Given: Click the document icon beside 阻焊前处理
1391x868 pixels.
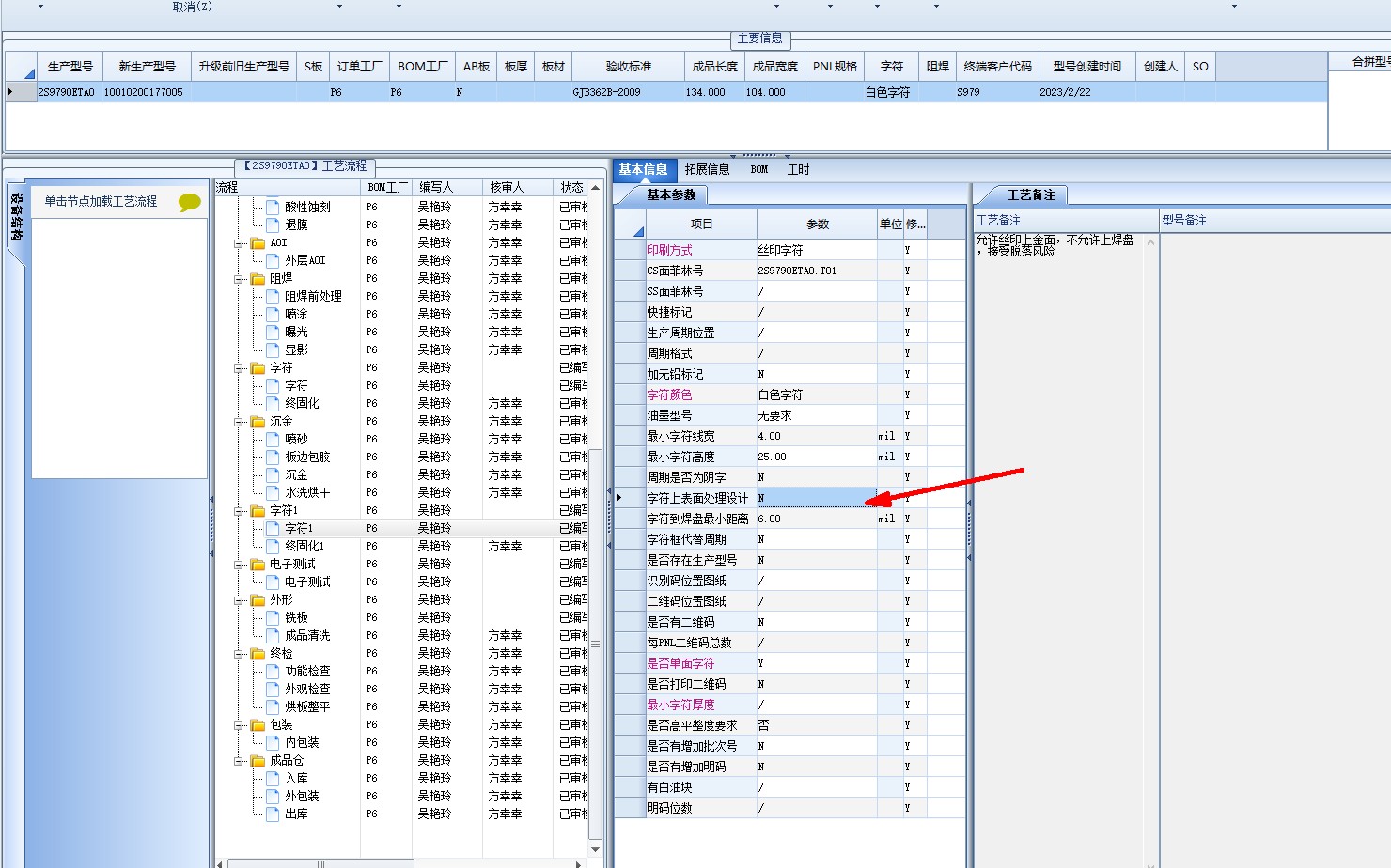Looking at the screenshot, I should click(273, 296).
